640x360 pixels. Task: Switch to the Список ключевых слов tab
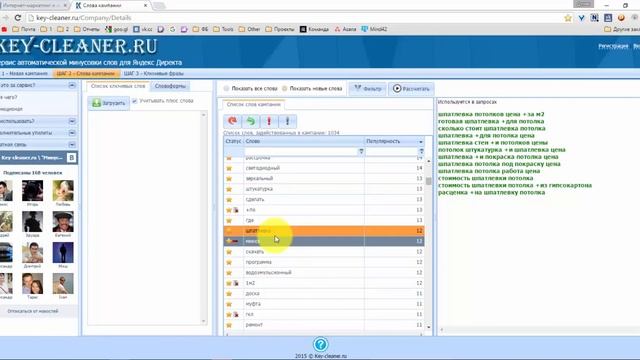[118, 86]
